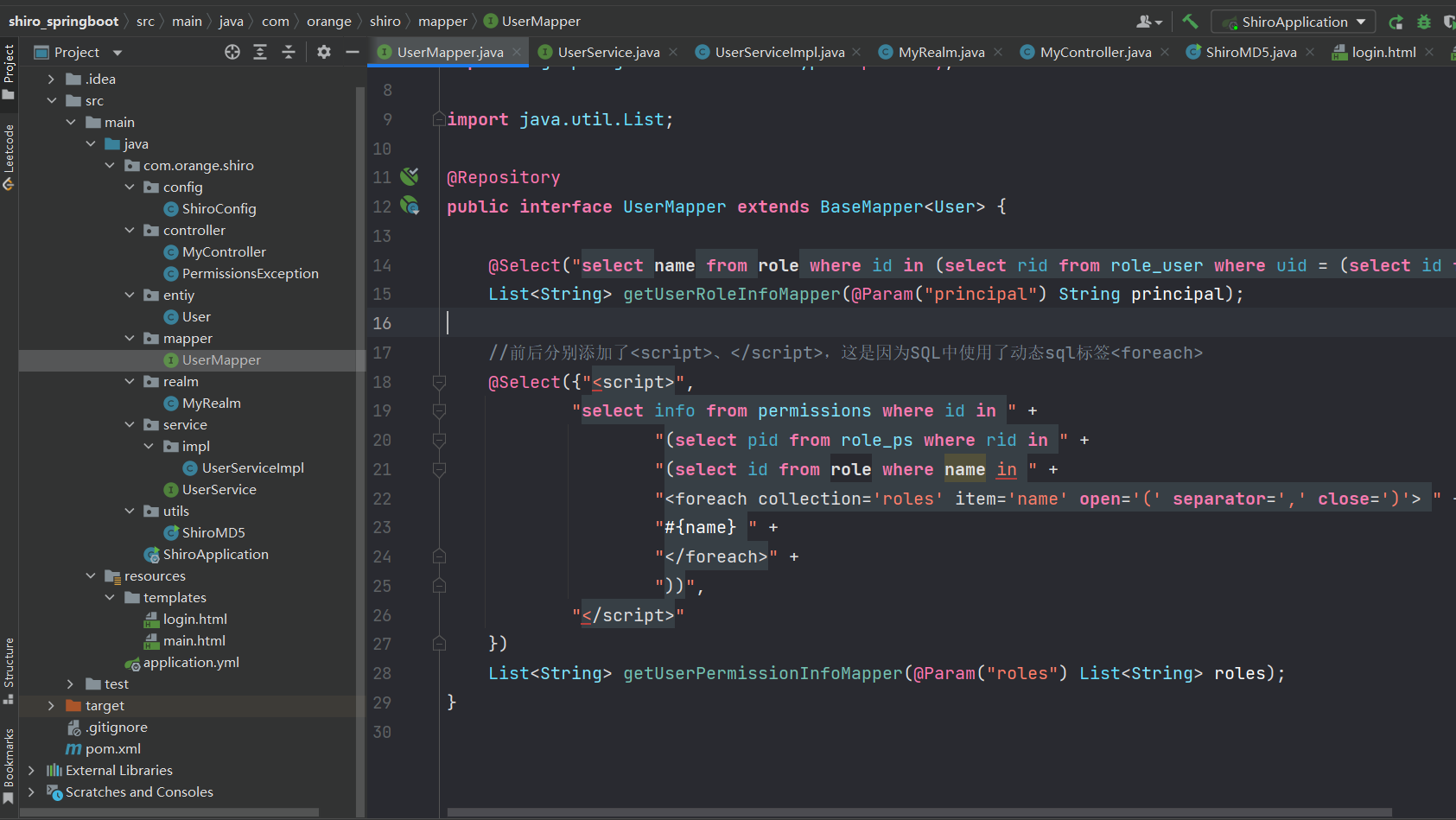Click the Rerun ShiroApplication icon
This screenshot has height=820, width=1456.
(x=1396, y=22)
